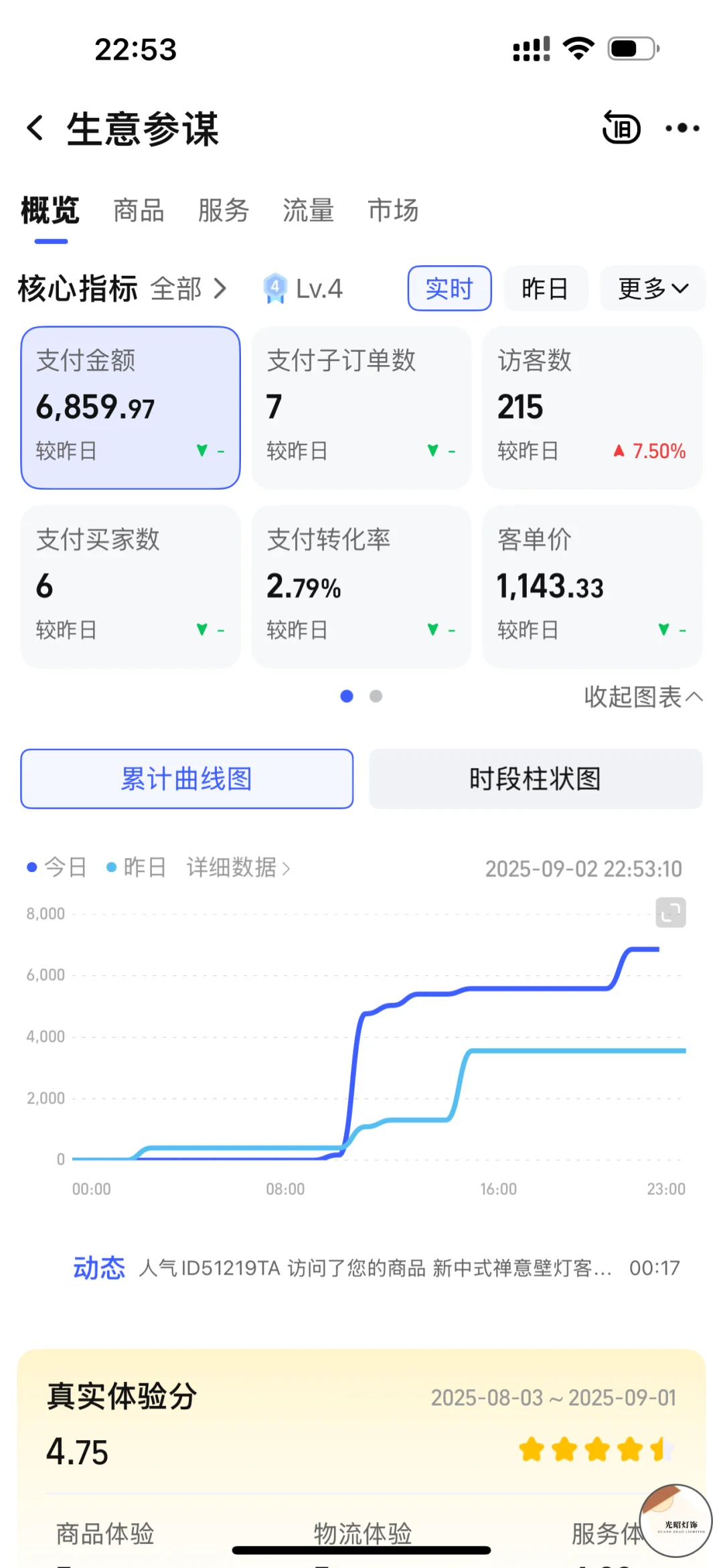Open 商品体验 section
Viewport: 723px width, 1568px height.
(105, 1533)
